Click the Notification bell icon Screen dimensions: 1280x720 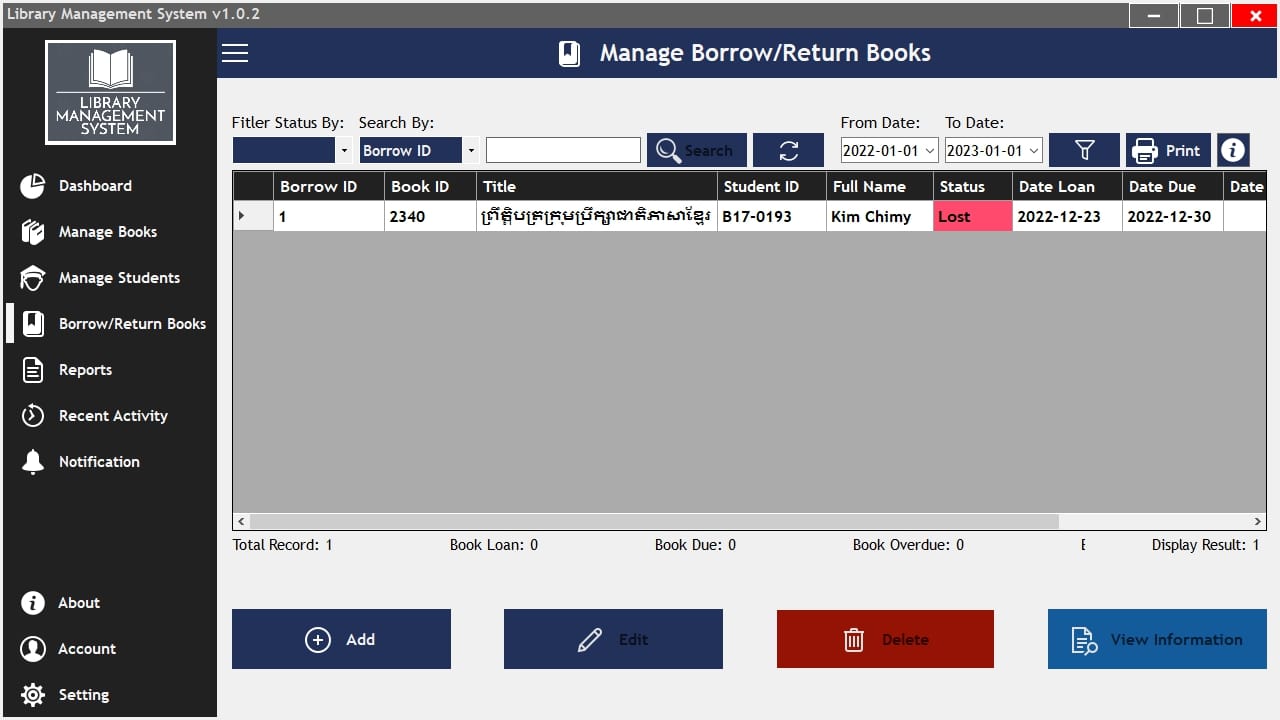[x=33, y=462]
